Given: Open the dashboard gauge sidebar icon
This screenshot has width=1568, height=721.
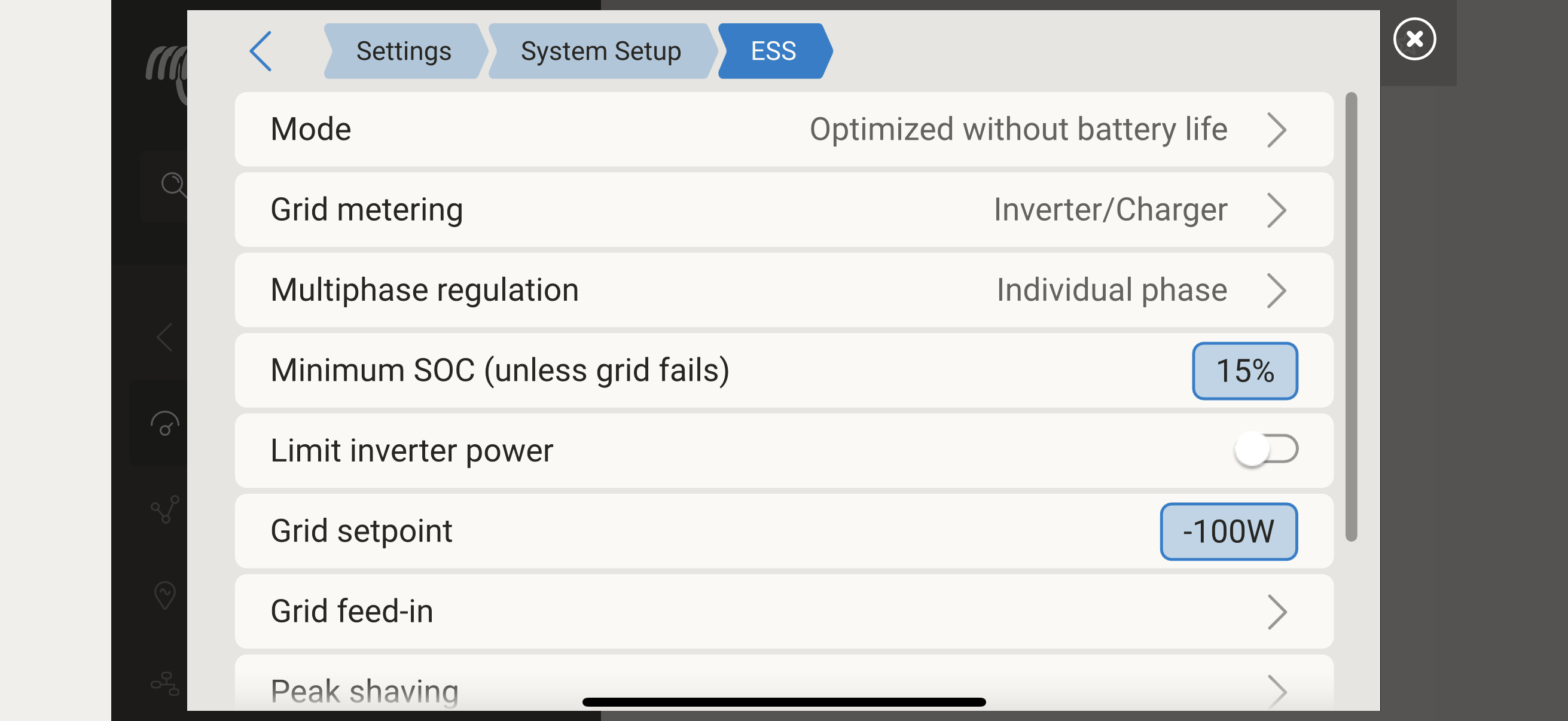Looking at the screenshot, I should (164, 424).
